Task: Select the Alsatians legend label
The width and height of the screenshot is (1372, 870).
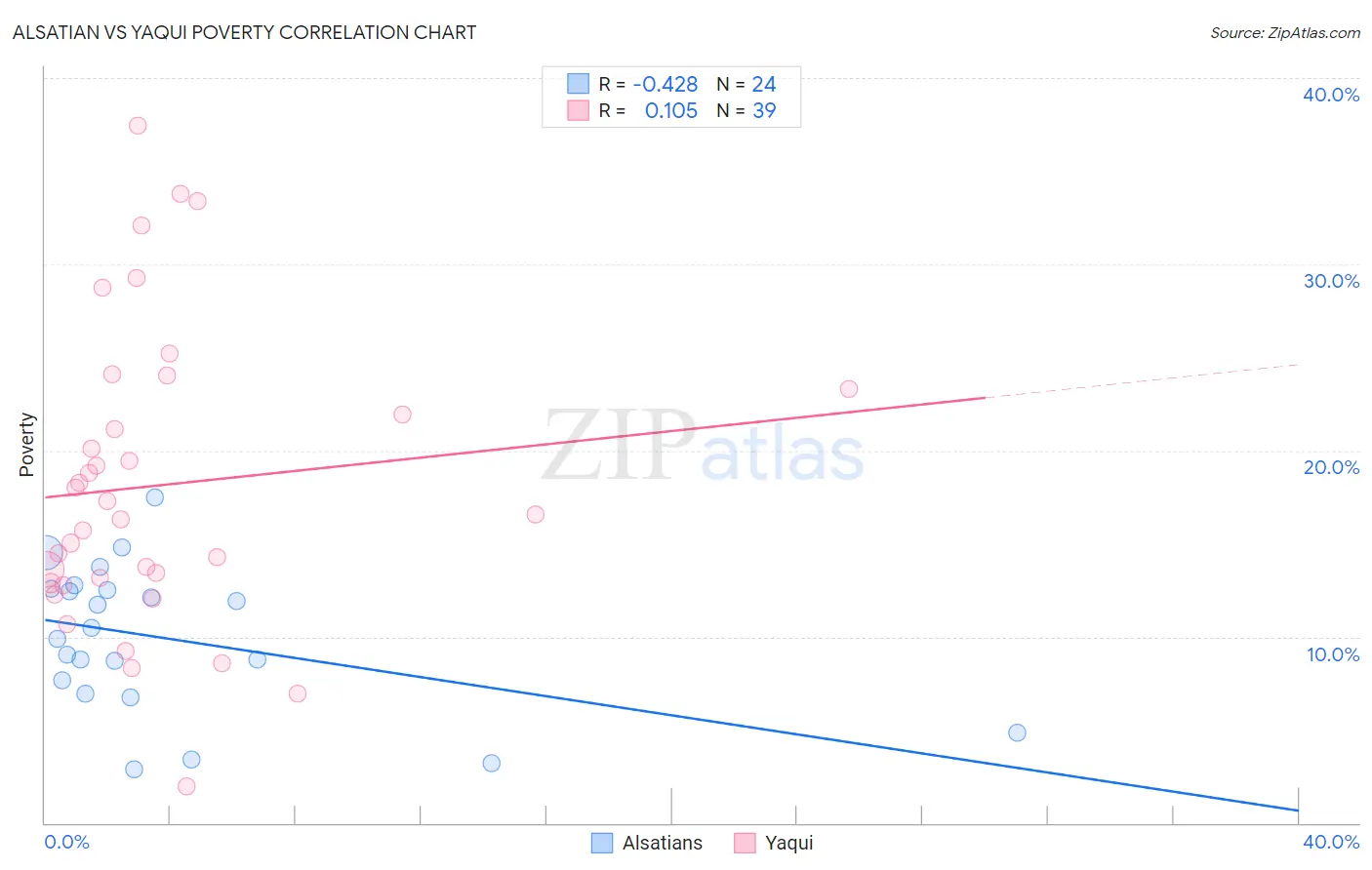Action: (x=663, y=843)
